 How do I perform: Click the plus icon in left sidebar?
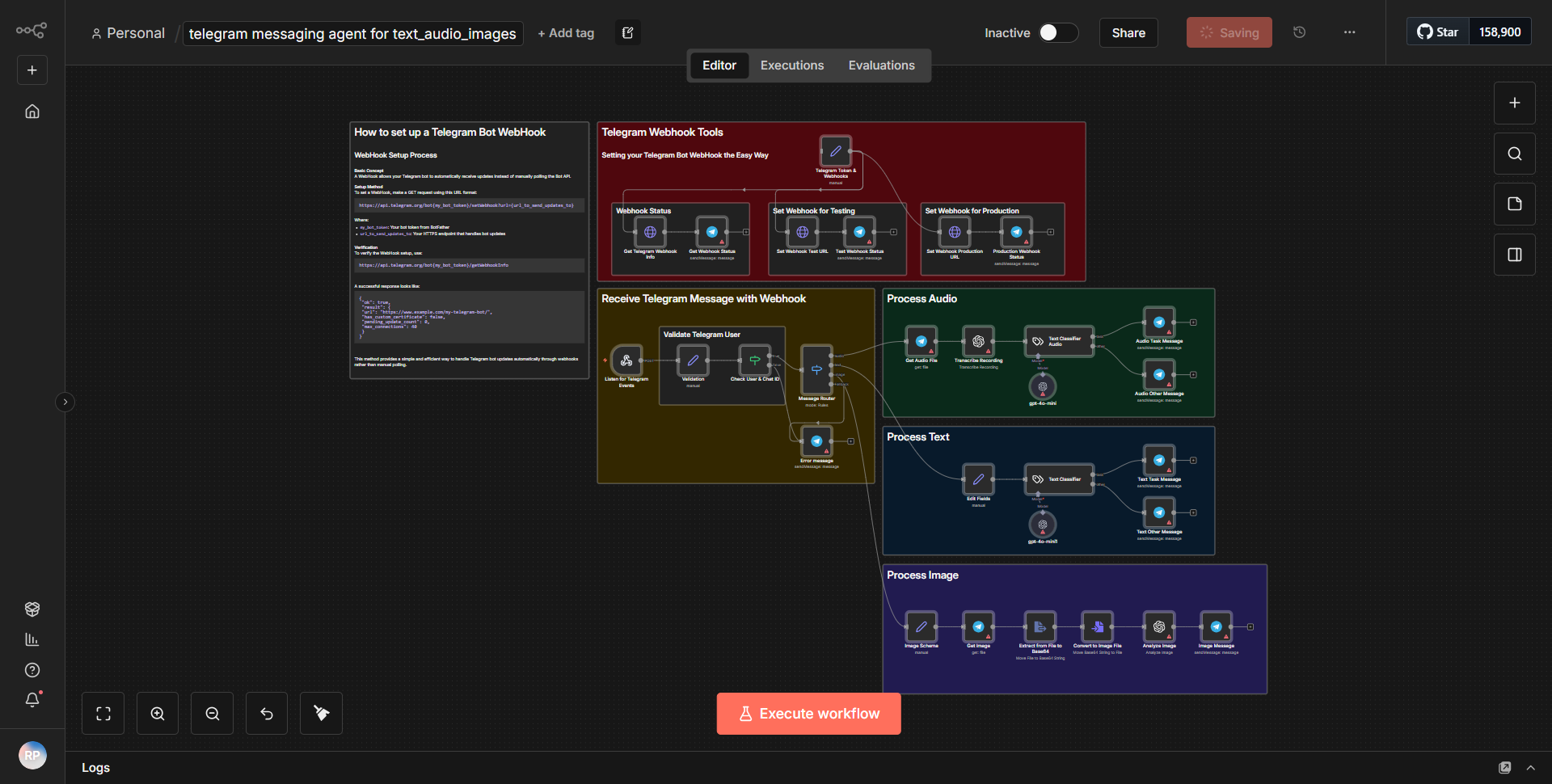32,70
